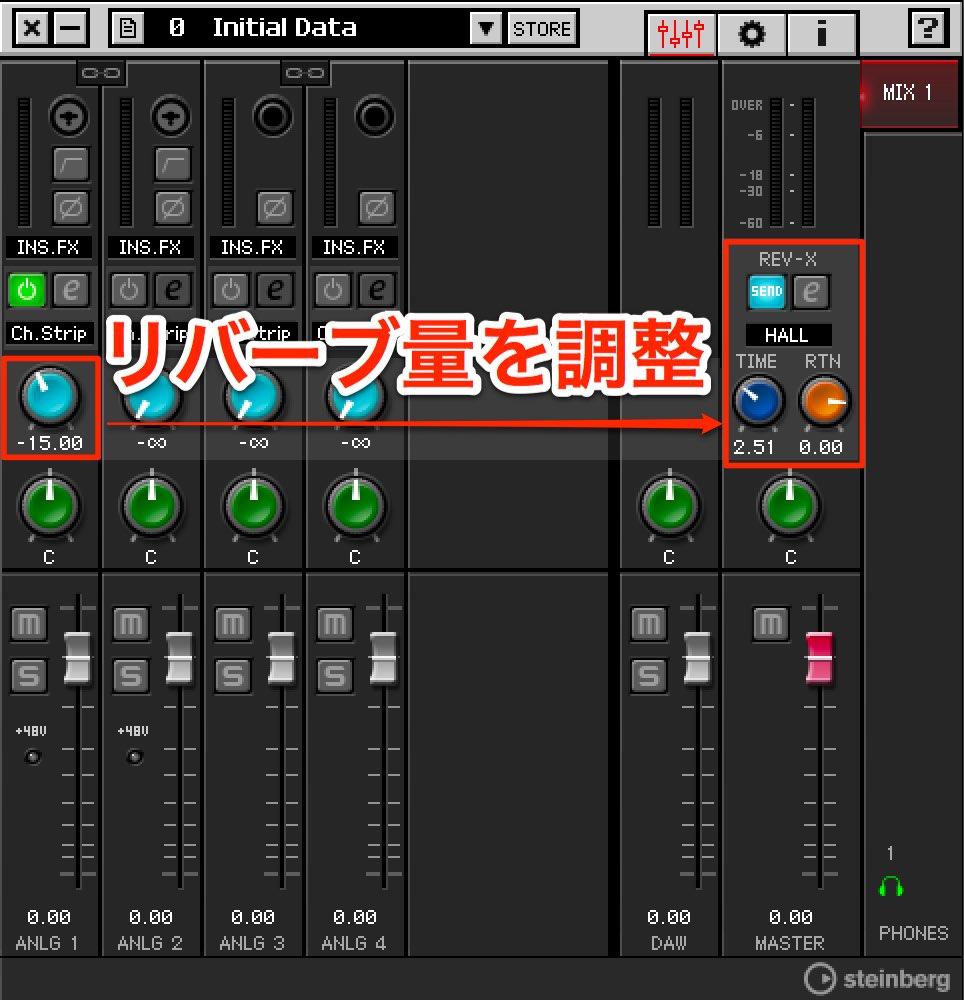This screenshot has height=1000, width=964.
Task: Mute the ANLG 1 channel
Action: click(x=29, y=624)
